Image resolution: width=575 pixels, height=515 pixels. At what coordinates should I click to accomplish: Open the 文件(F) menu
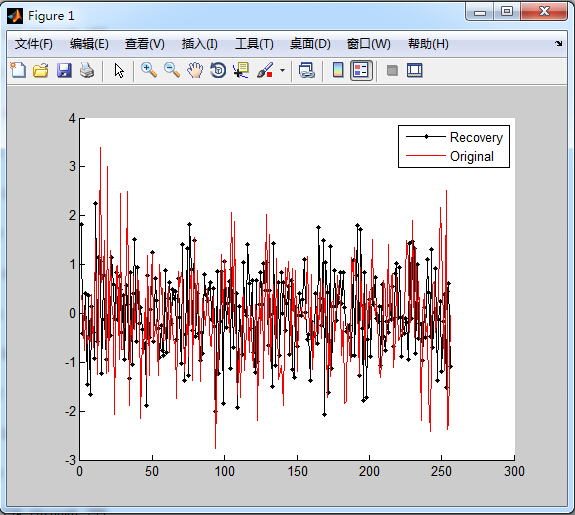[x=33, y=44]
